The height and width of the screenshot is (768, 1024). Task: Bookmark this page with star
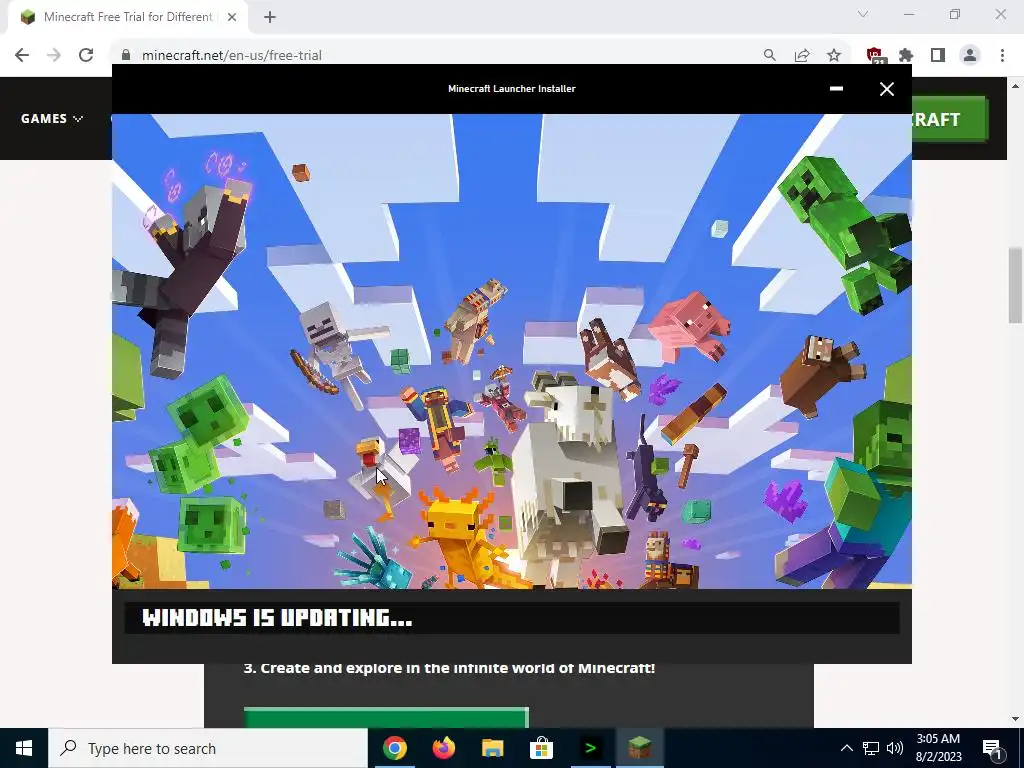click(x=834, y=56)
